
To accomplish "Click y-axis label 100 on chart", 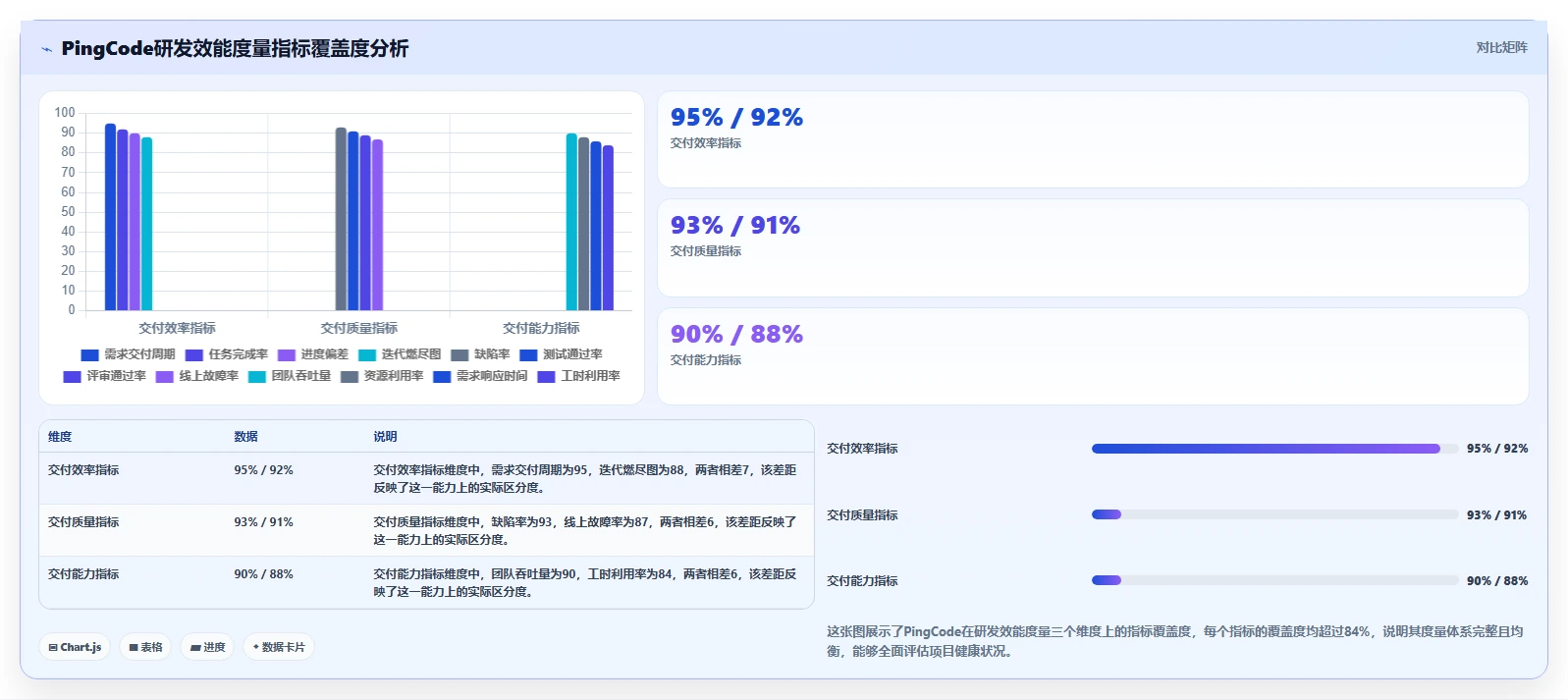I will 65,113.
